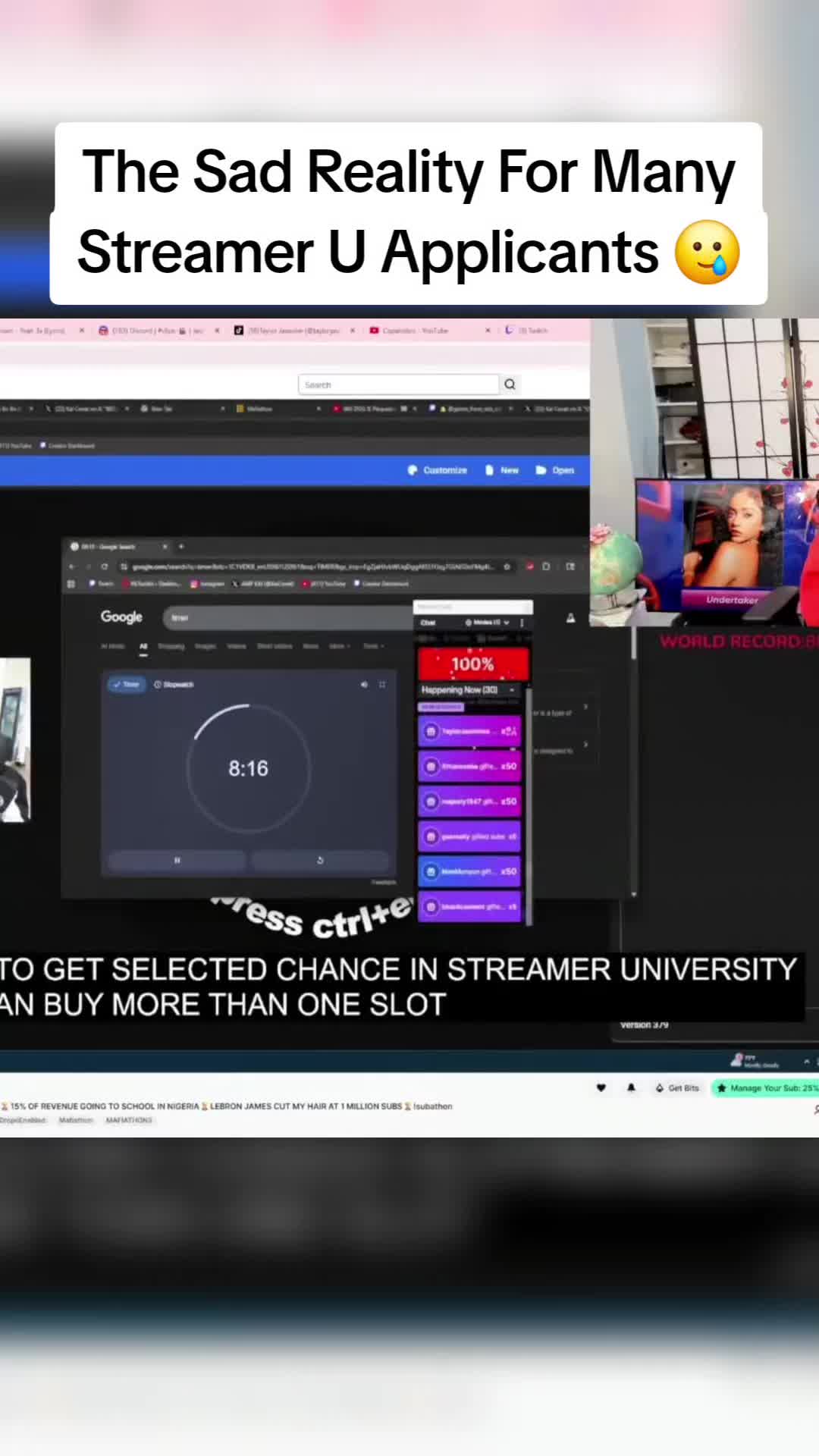Reload the Google page
Viewport: 819px width, 1456px height.
tap(104, 566)
